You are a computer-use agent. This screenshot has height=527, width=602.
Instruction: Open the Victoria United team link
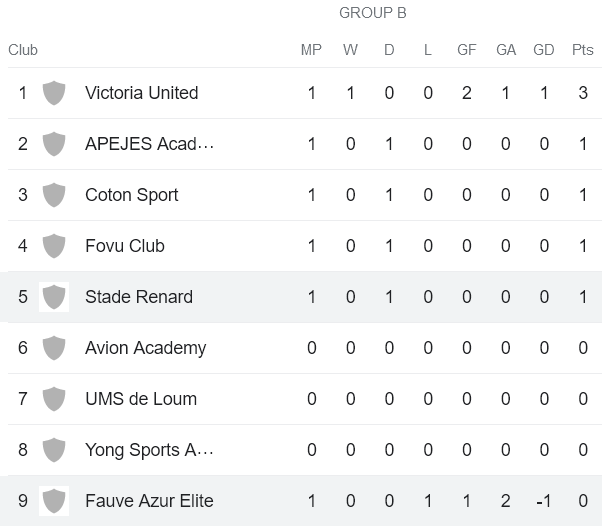coord(141,93)
